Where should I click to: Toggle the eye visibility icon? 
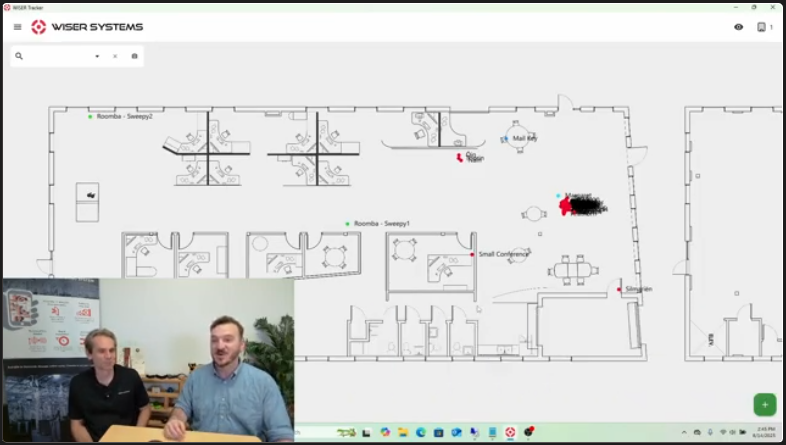(738, 27)
